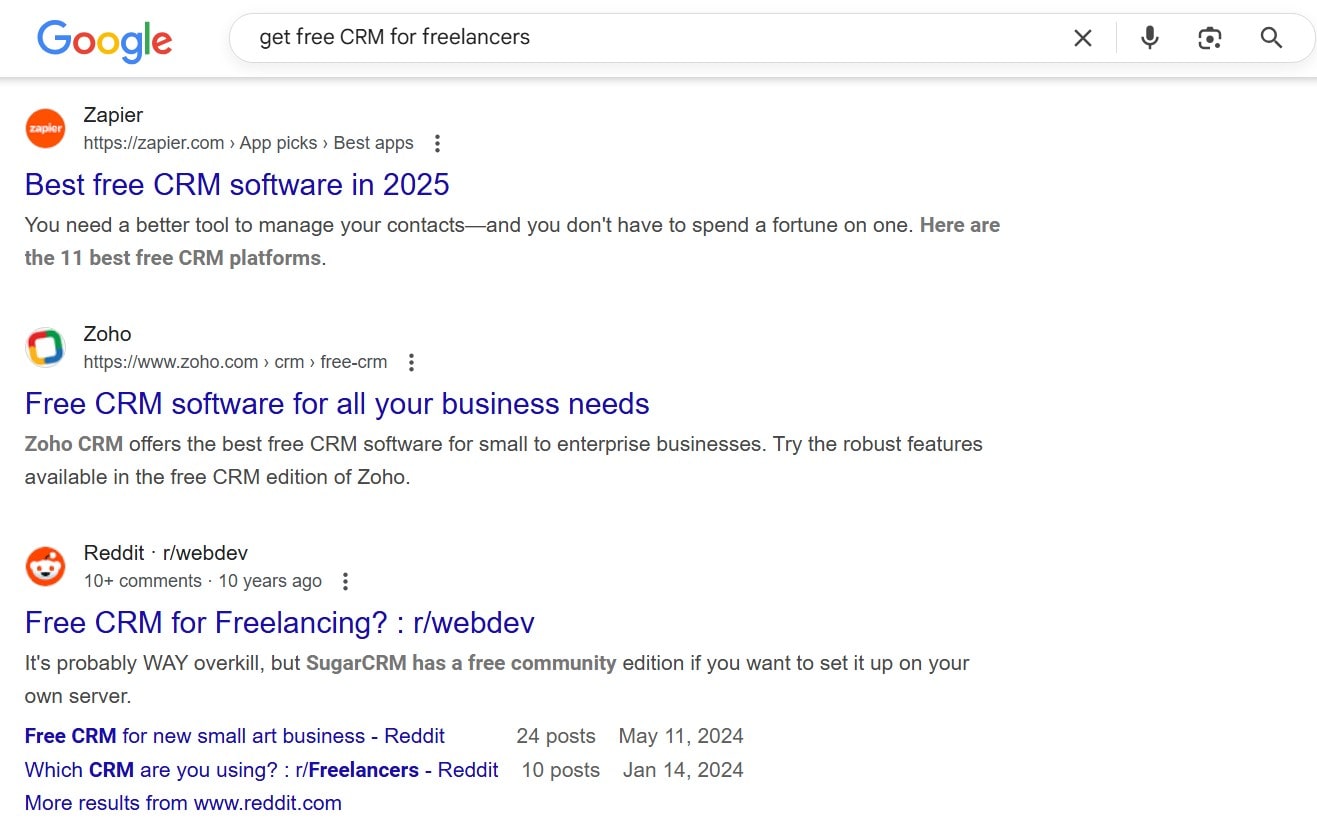Open the Zoho result three-dot menu
The image size is (1317, 834).
coord(411,362)
